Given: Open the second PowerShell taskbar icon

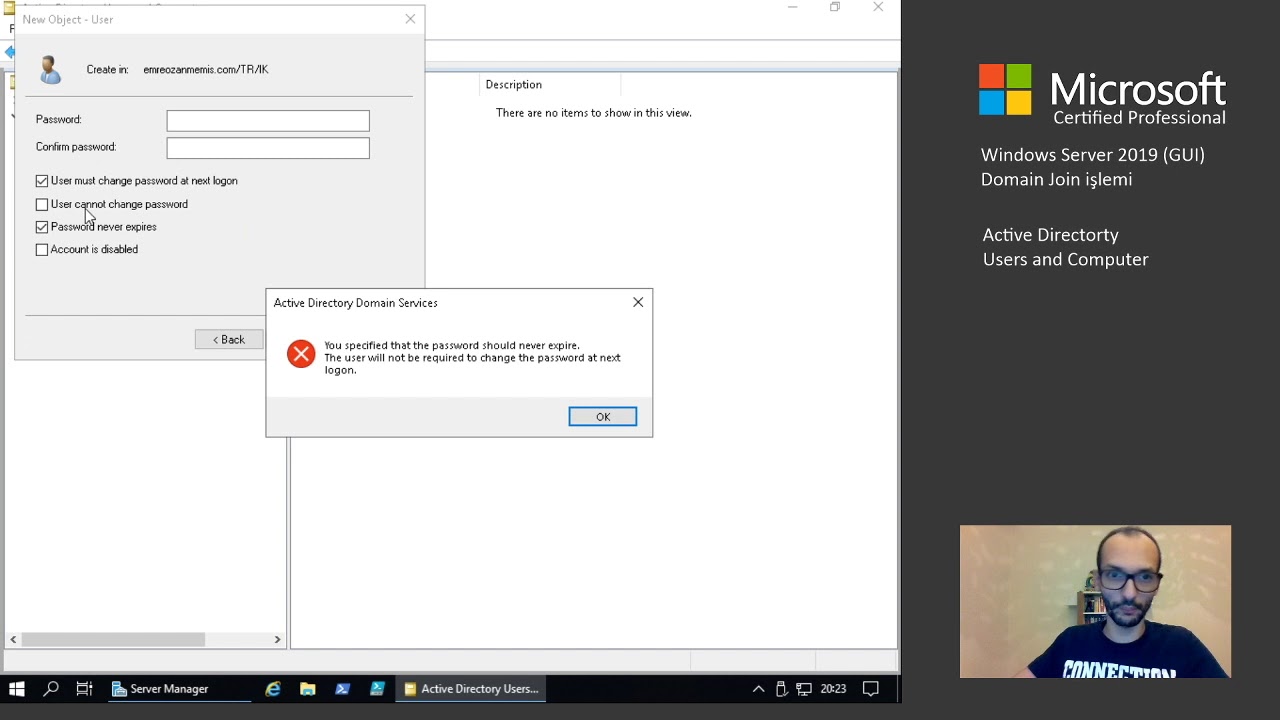Looking at the screenshot, I should pos(377,689).
